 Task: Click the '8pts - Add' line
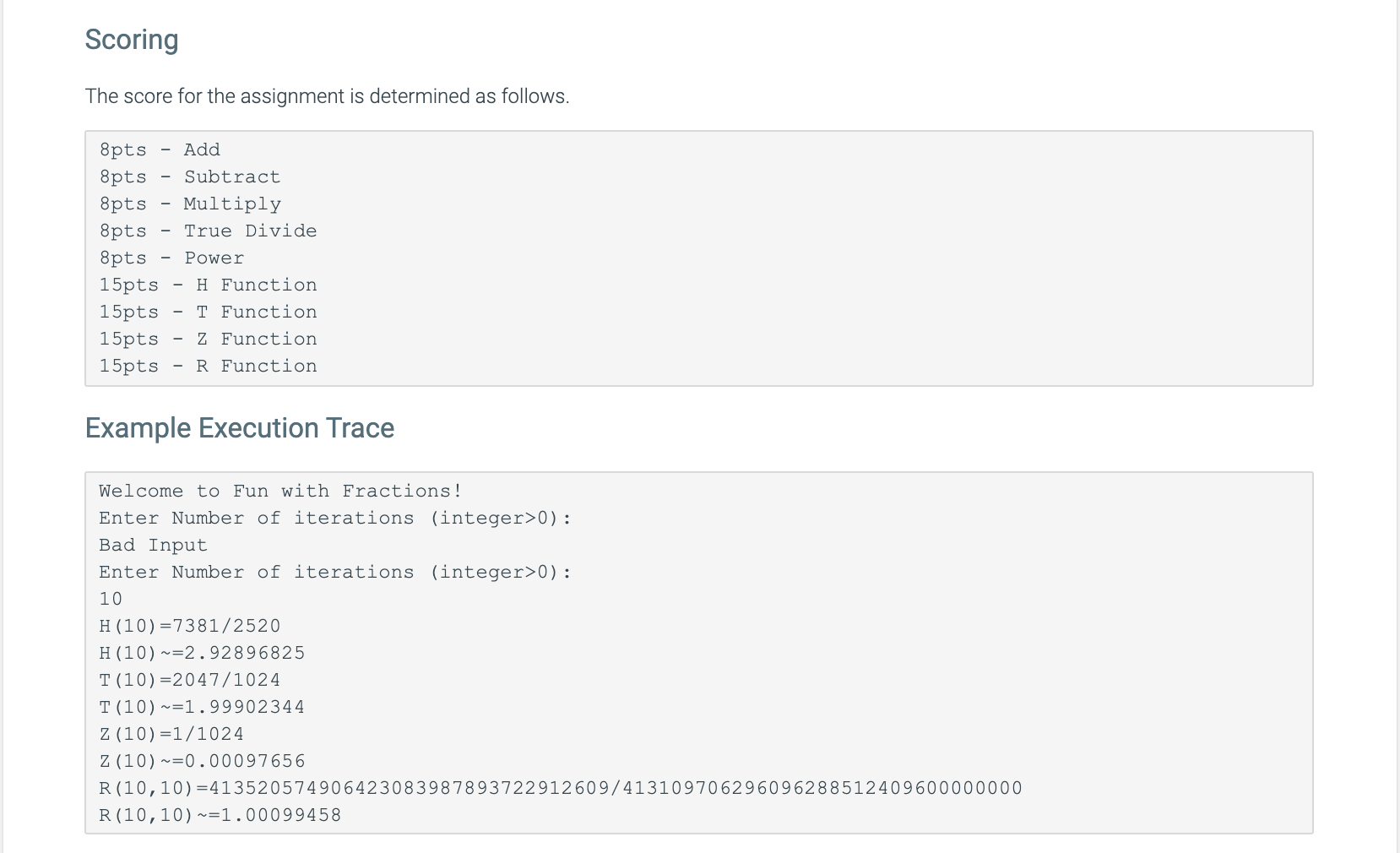point(160,150)
